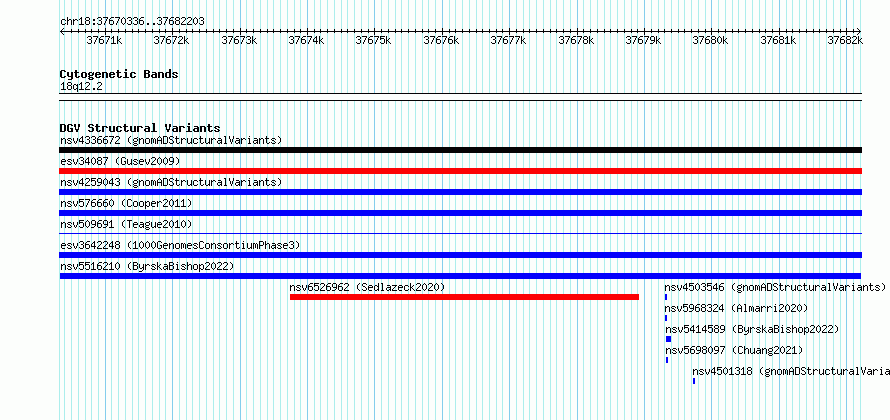Open the esv34087 (Gusev2009) label
This screenshot has width=890, height=420.
pyautogui.click(x=120, y=161)
